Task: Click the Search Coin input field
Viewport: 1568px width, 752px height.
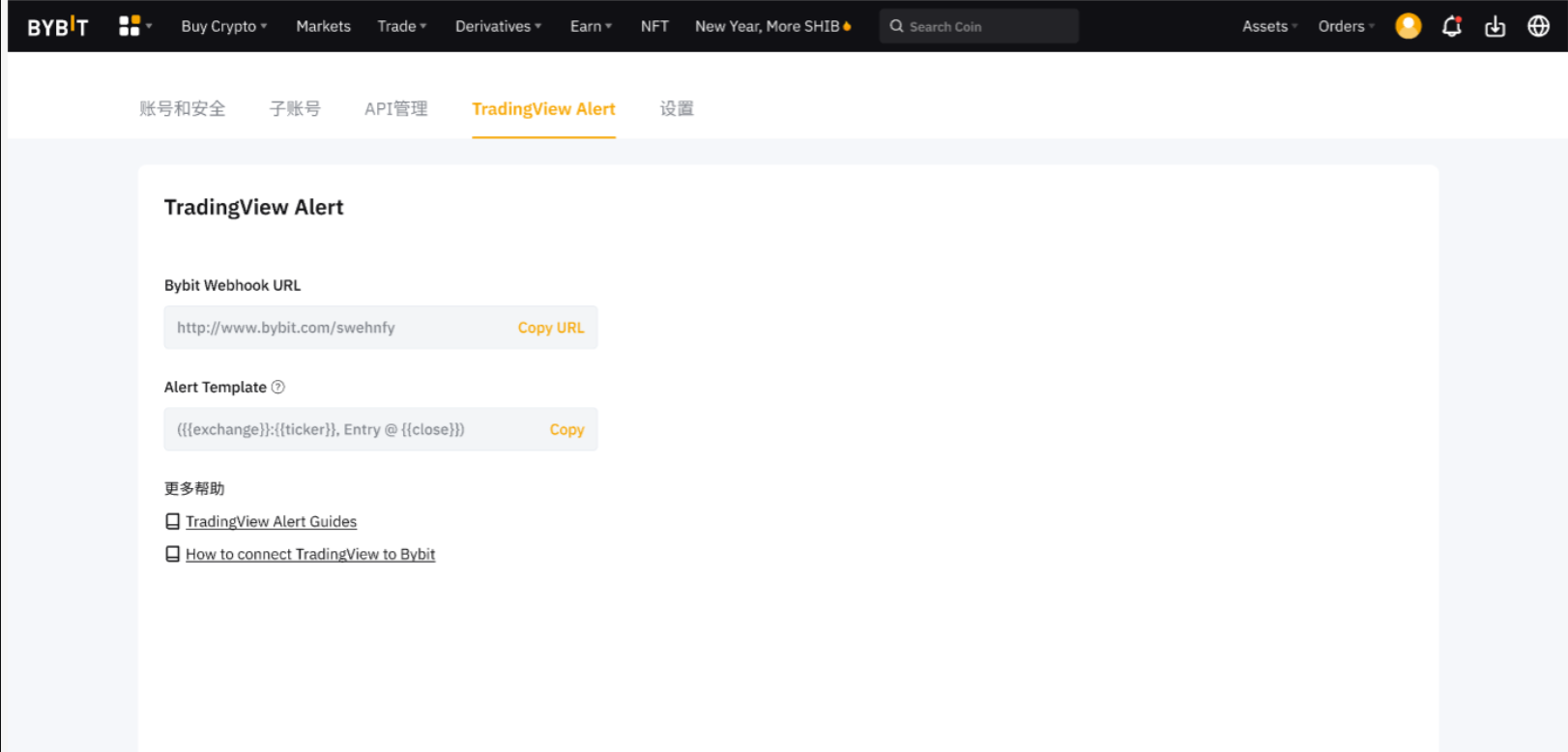Action: point(986,26)
